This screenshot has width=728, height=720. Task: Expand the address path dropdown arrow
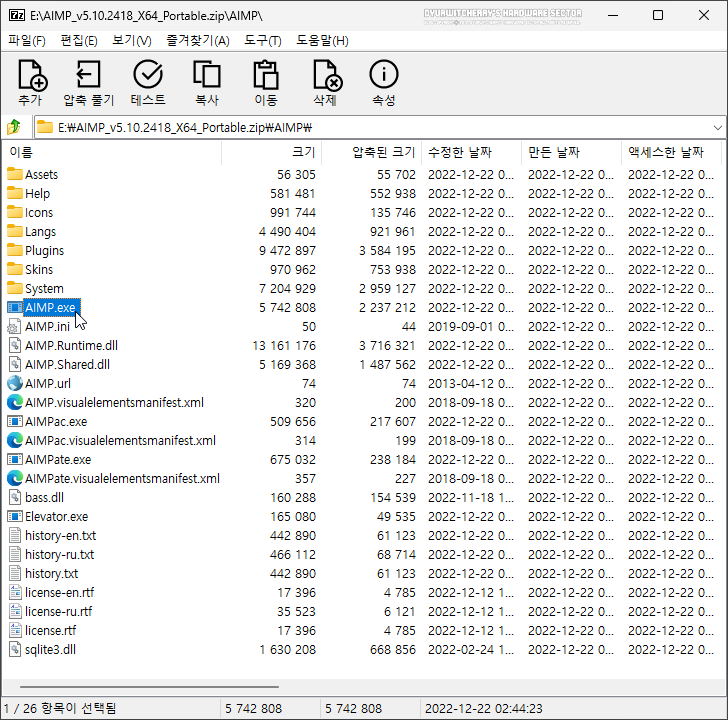tap(717, 127)
